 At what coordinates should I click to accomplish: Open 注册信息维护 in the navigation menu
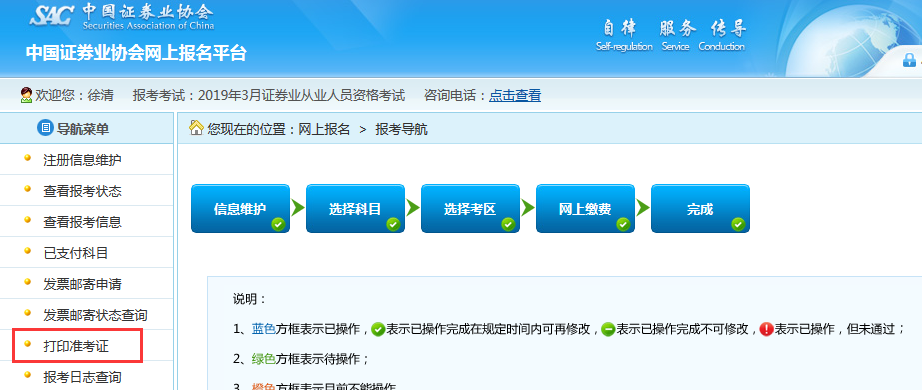tap(82, 160)
